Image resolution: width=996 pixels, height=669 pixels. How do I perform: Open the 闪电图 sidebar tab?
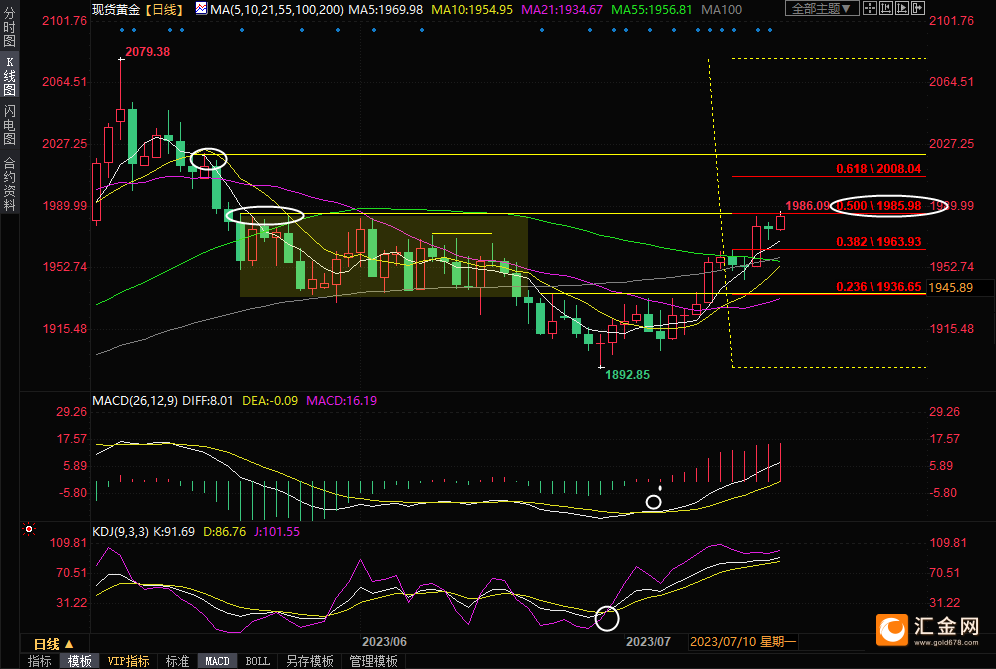coord(9,125)
